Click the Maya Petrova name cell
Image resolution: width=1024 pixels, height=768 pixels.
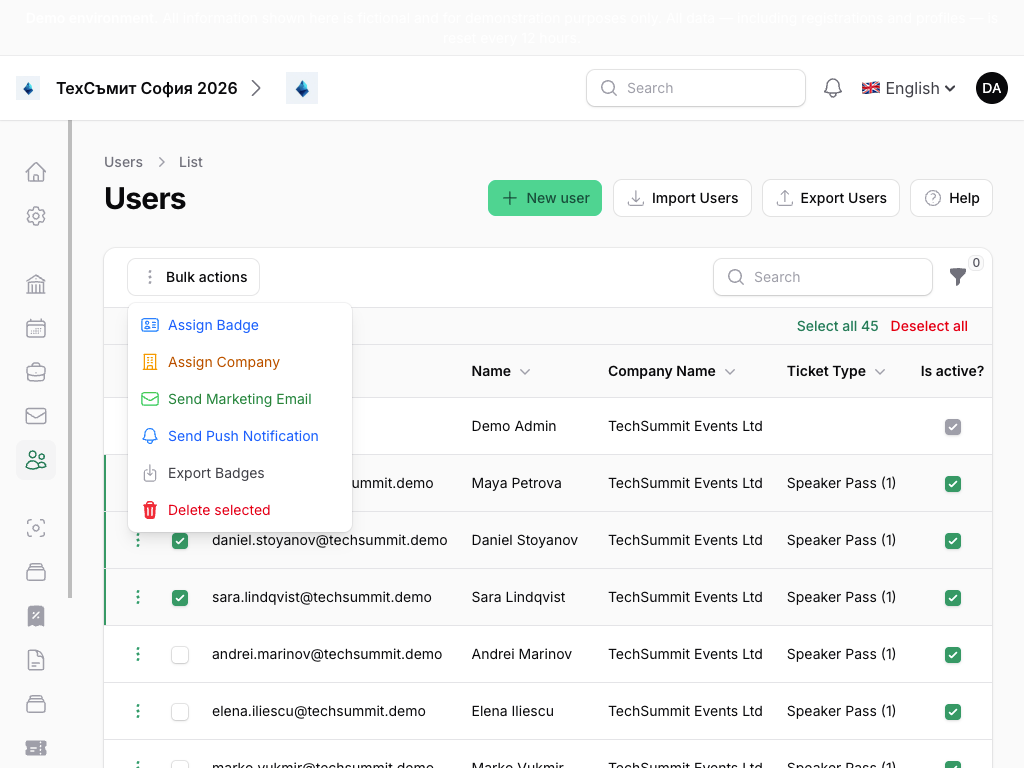(x=517, y=483)
